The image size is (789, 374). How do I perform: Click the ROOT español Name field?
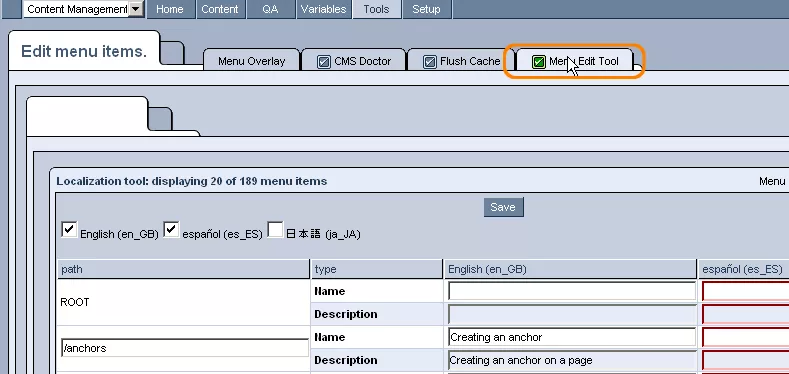pyautogui.click(x=745, y=291)
